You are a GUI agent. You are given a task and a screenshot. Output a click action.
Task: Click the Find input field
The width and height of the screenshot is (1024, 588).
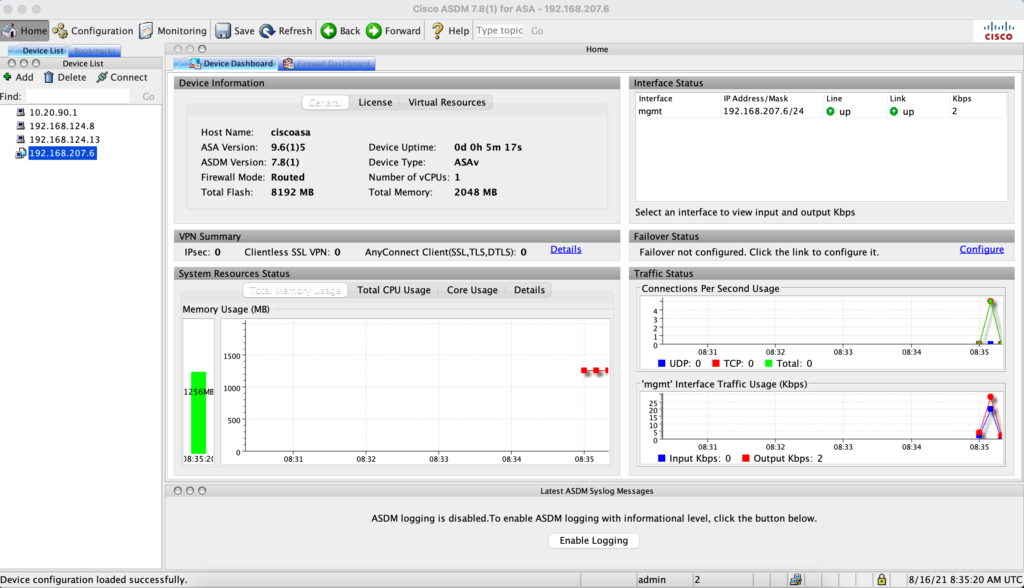click(77, 96)
